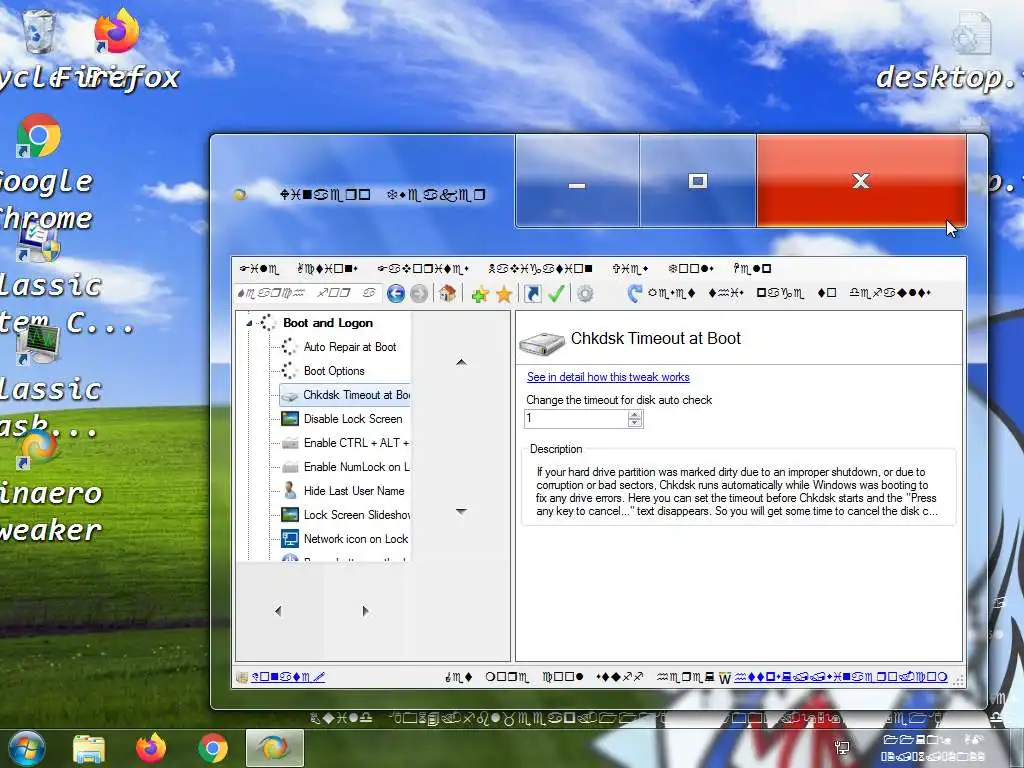Select Hide Last User Name in the tree
Screen dimensions: 1024x768
tap(354, 491)
